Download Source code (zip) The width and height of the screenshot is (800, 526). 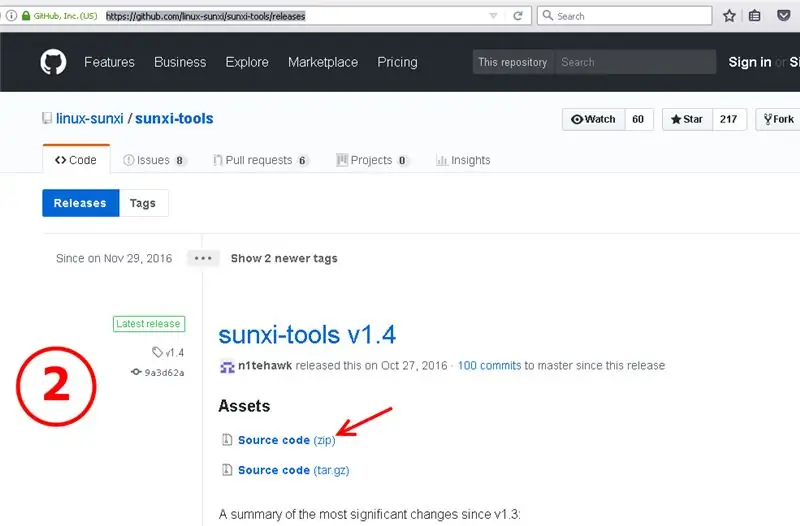pyautogui.click(x=287, y=440)
